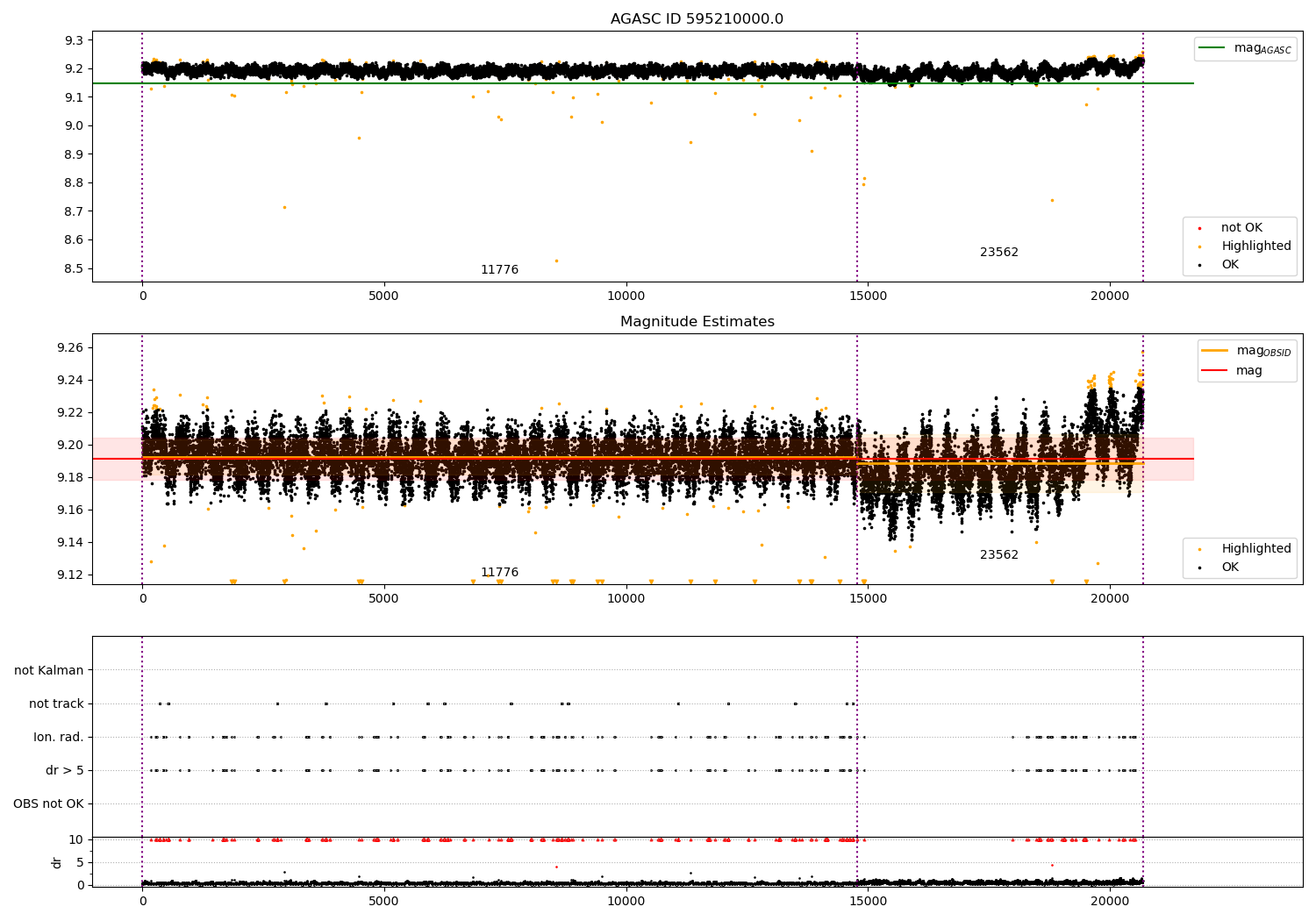Click the "11776" annotation in the middle plot
Viewport: 1316px width, 921px height.
[499, 573]
